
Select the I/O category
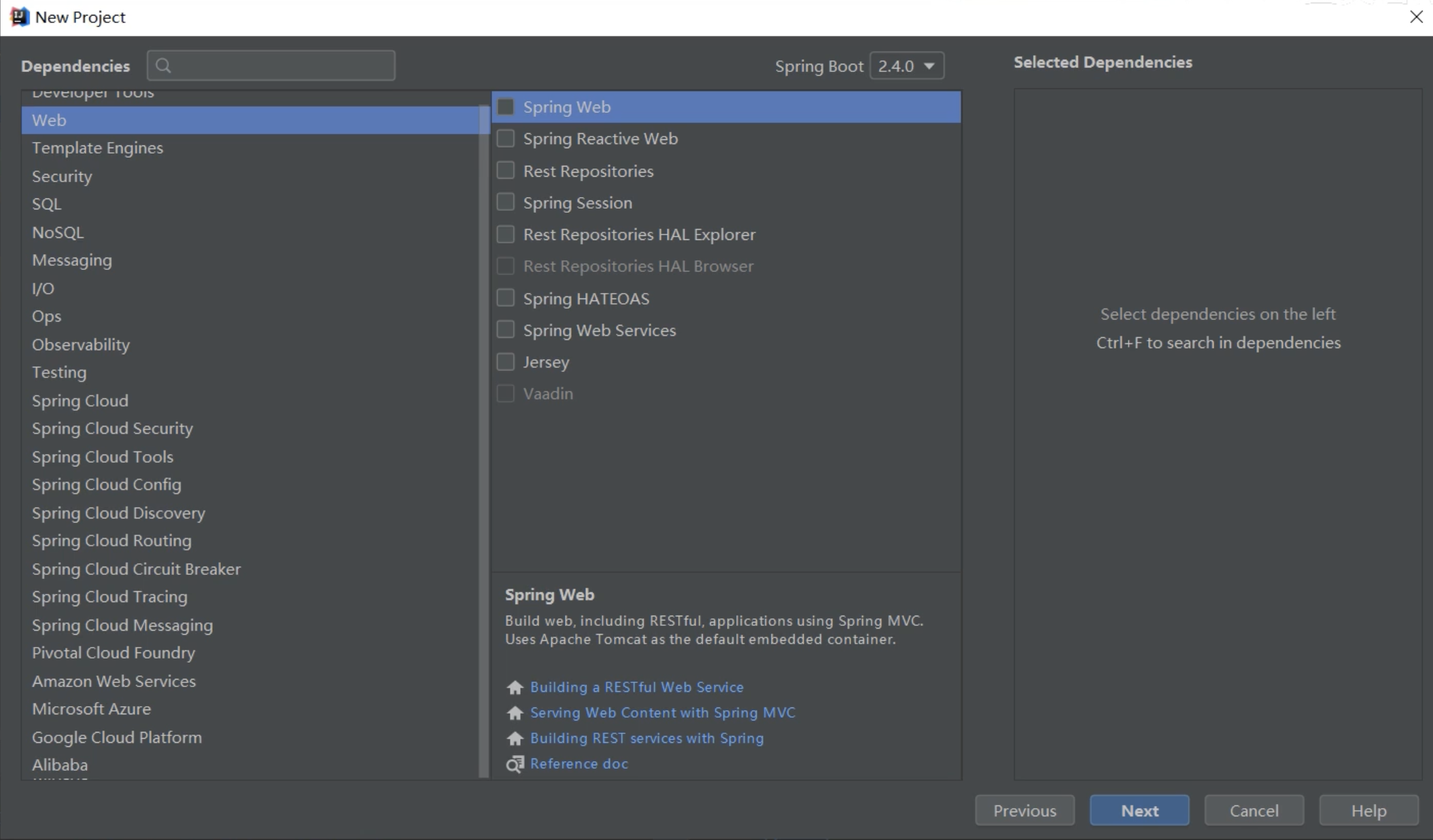coord(251,288)
